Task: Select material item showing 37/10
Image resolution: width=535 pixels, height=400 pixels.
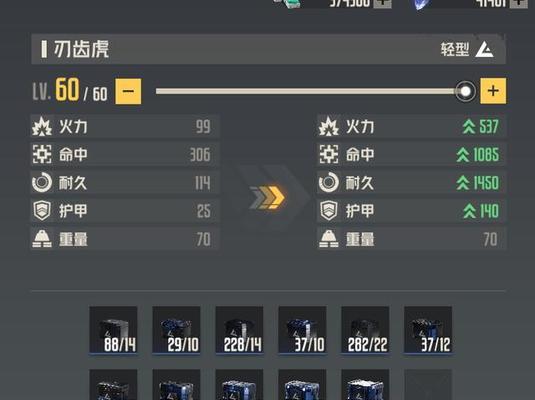Action: [x=302, y=330]
